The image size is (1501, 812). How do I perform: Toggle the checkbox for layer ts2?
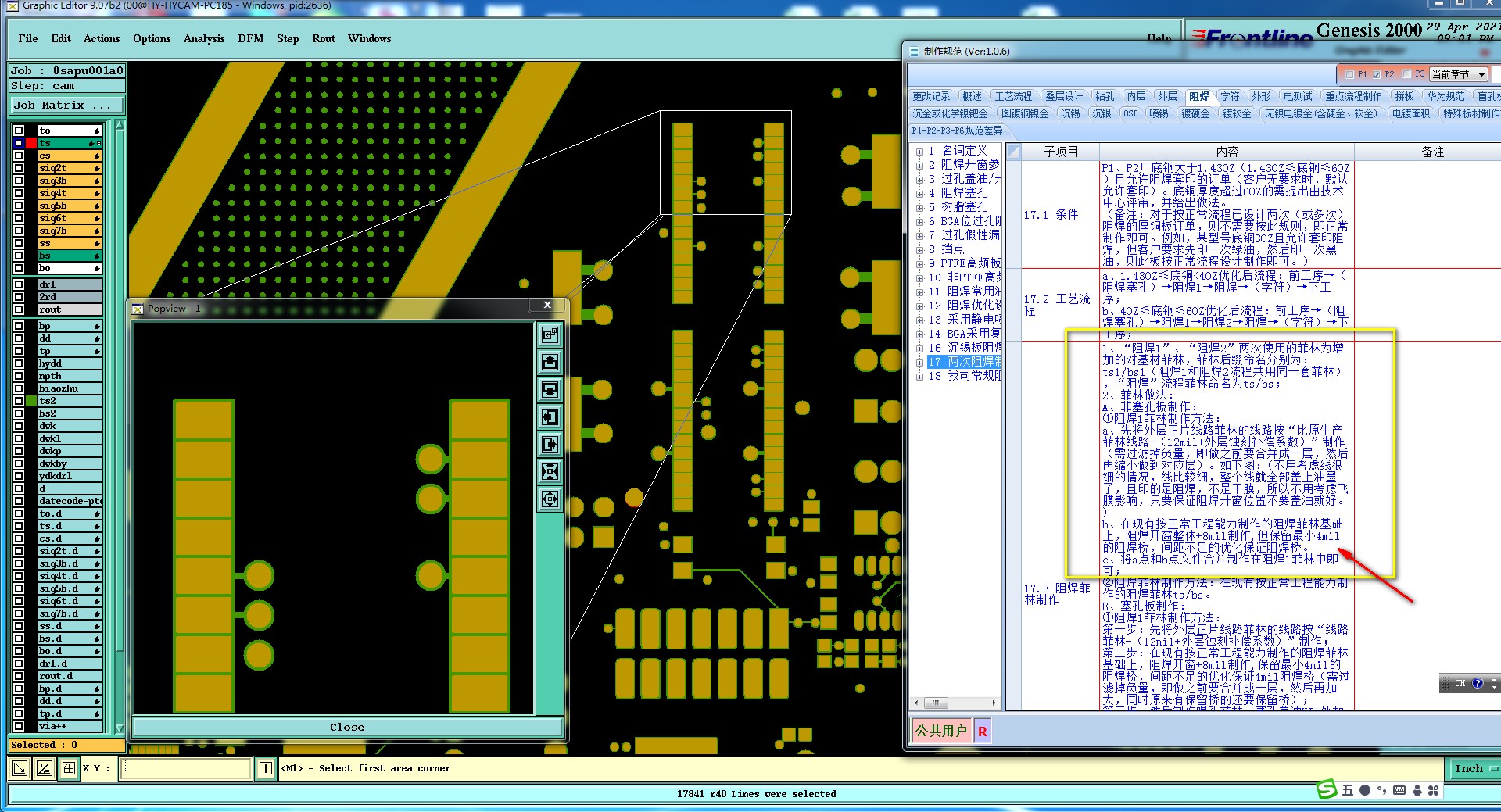pyautogui.click(x=19, y=401)
